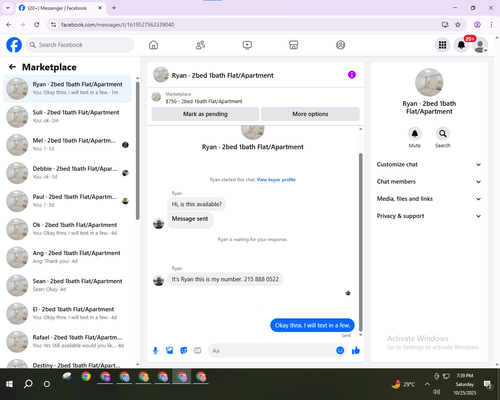The height and width of the screenshot is (400, 500).
Task: Open Sean's conversation in the list
Action: 67,285
